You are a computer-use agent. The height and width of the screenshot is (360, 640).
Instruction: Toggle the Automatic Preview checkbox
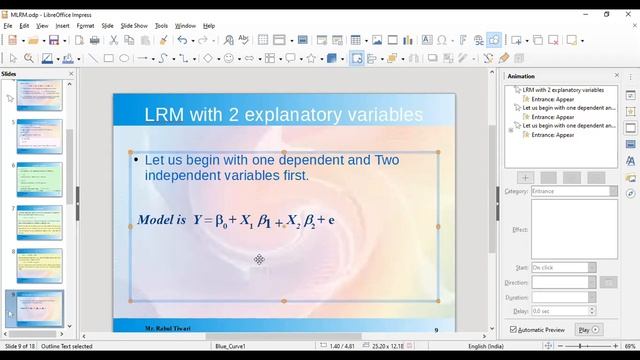coord(513,329)
